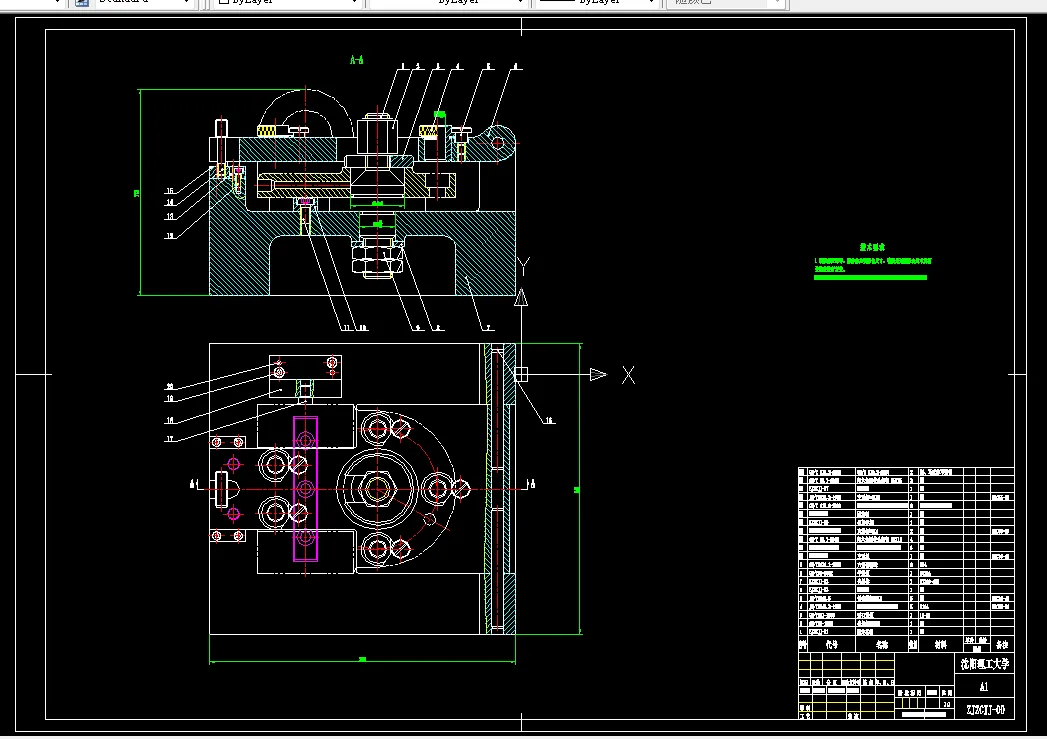Select the magenta rectangle in plan view
This screenshot has width=1047, height=739.
click(x=305, y=487)
